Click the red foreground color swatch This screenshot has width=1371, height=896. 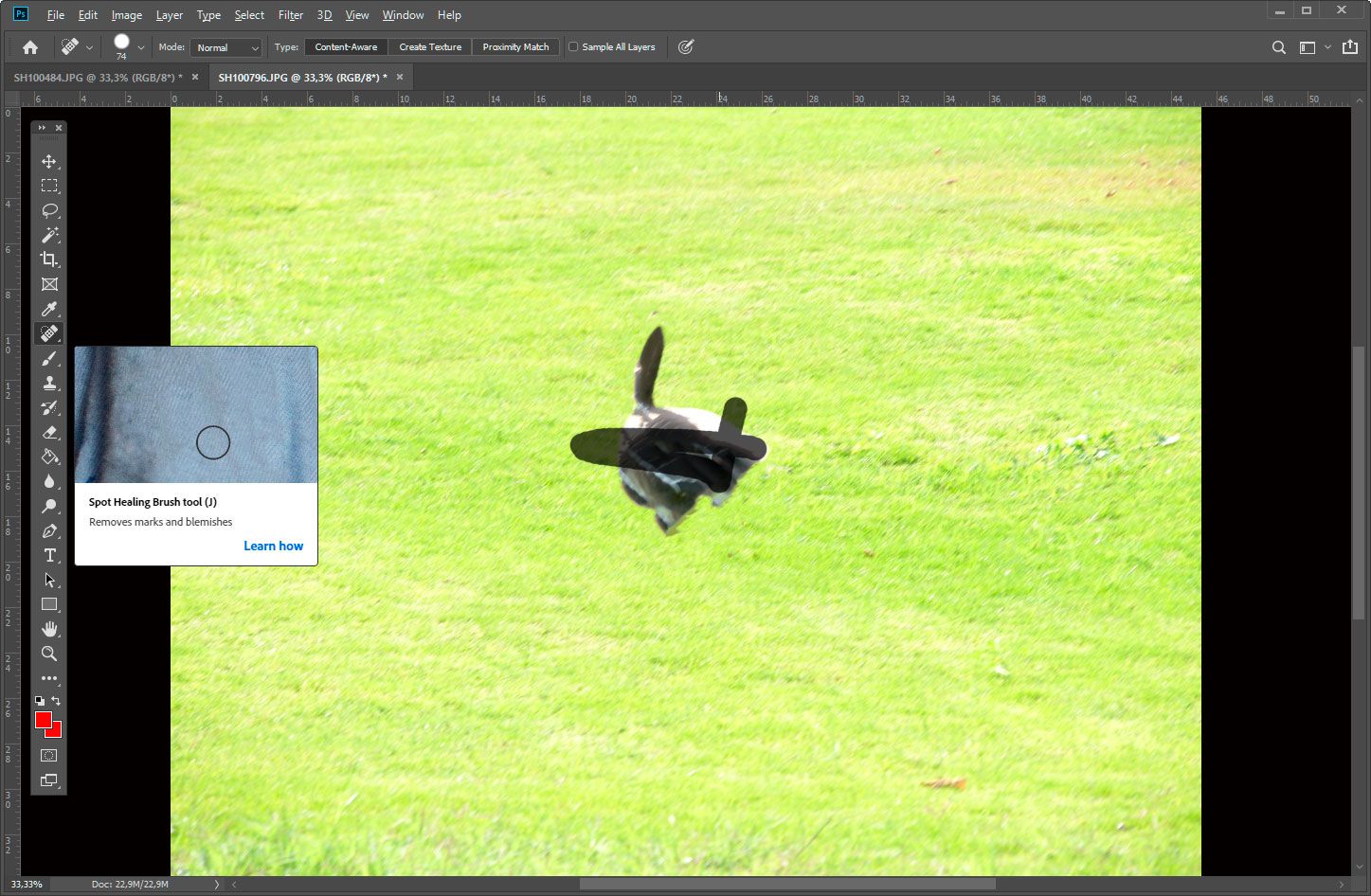43,720
